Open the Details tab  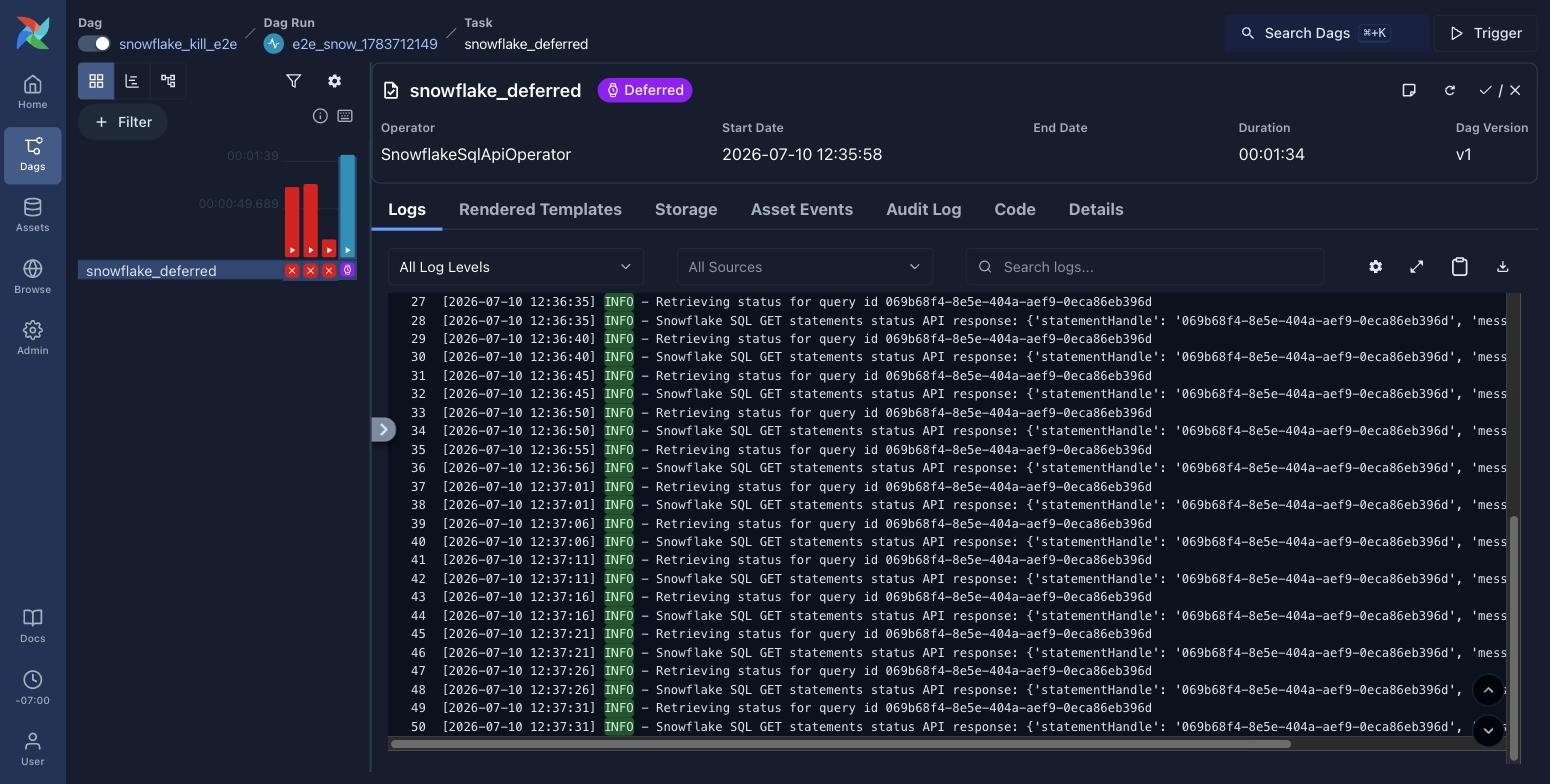(x=1096, y=209)
